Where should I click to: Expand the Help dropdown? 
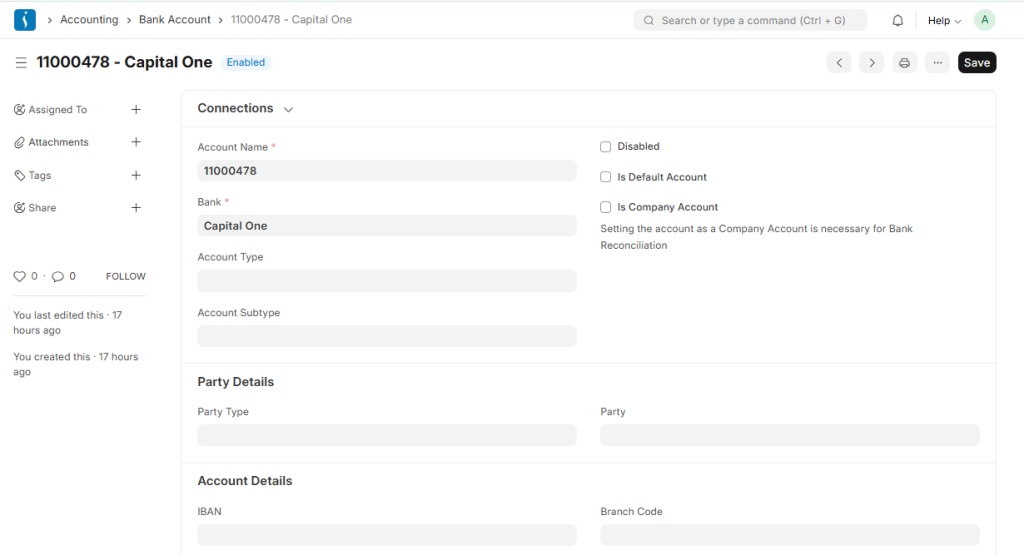point(944,21)
